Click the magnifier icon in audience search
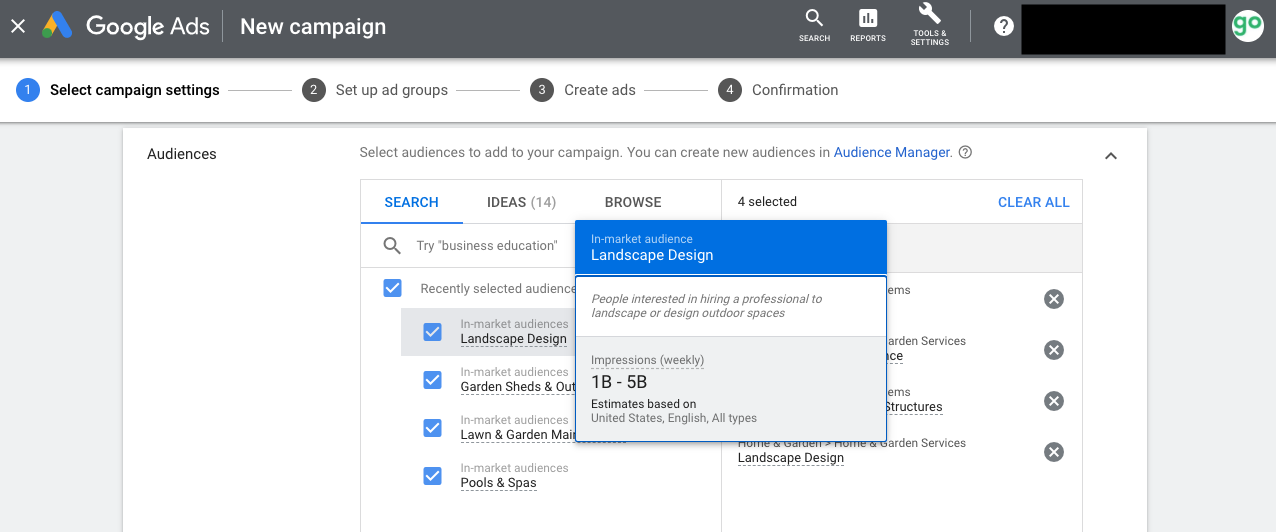Screen dimensions: 1276x532 pos(392,246)
